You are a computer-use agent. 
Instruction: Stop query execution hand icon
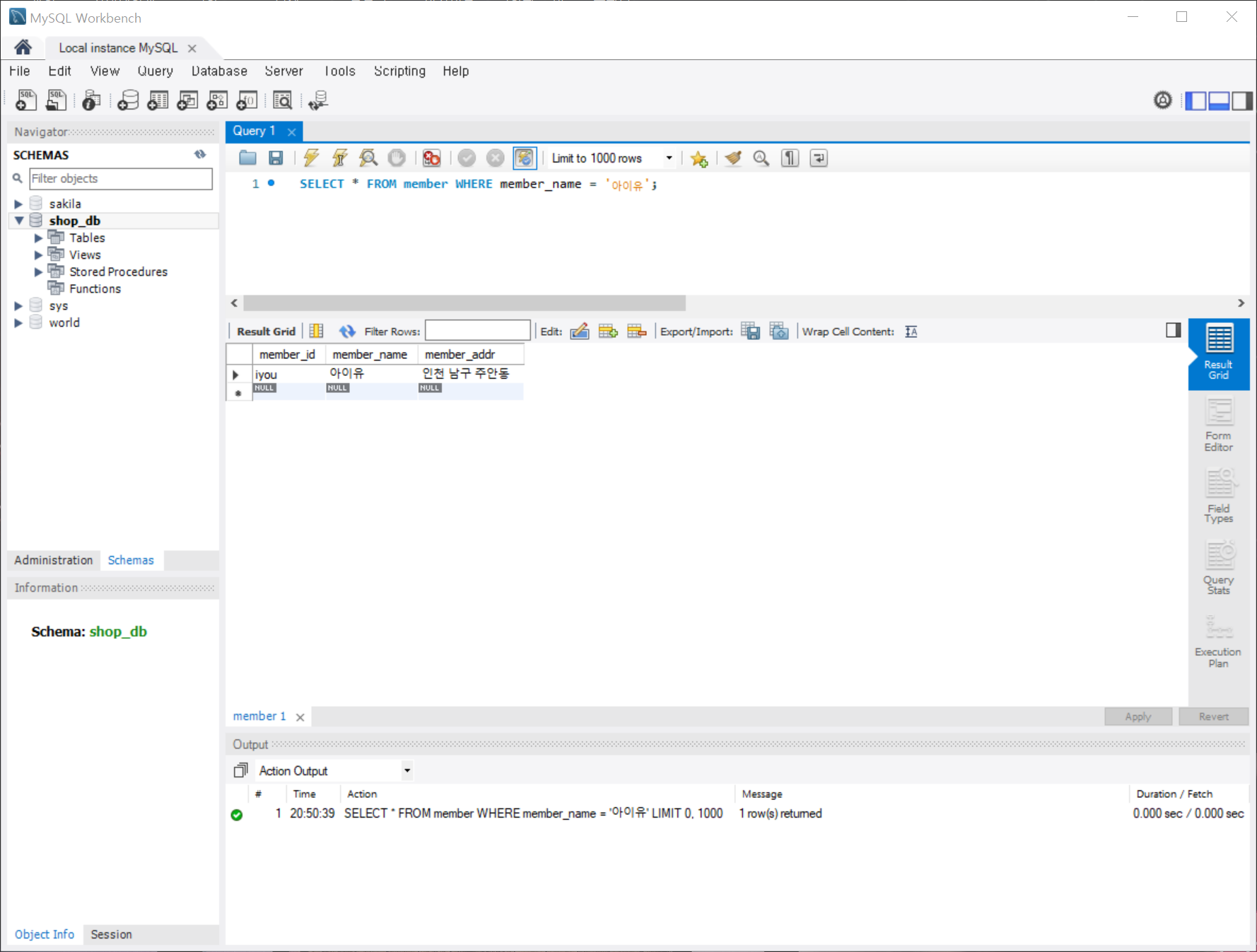point(397,158)
